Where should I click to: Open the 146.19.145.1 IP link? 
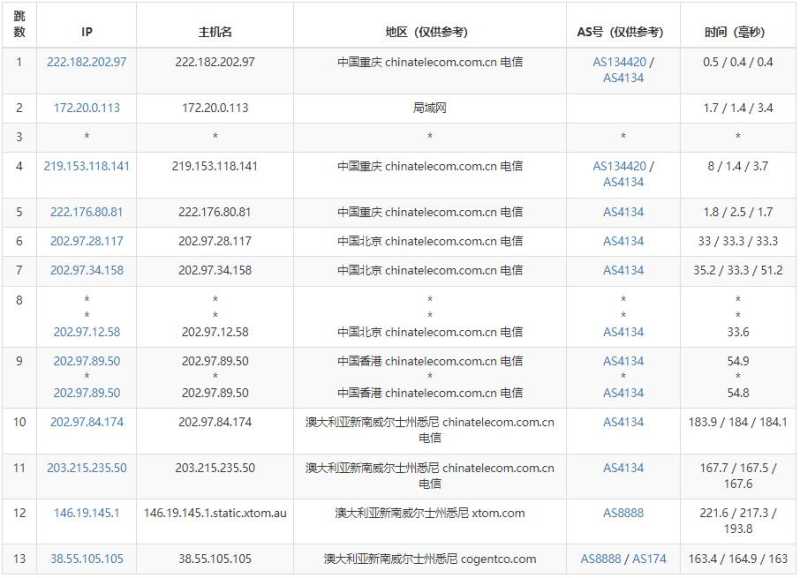tap(87, 513)
